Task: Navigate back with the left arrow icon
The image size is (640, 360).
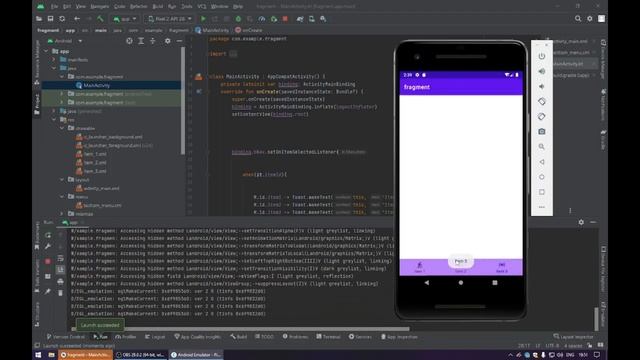Action: coord(77,19)
